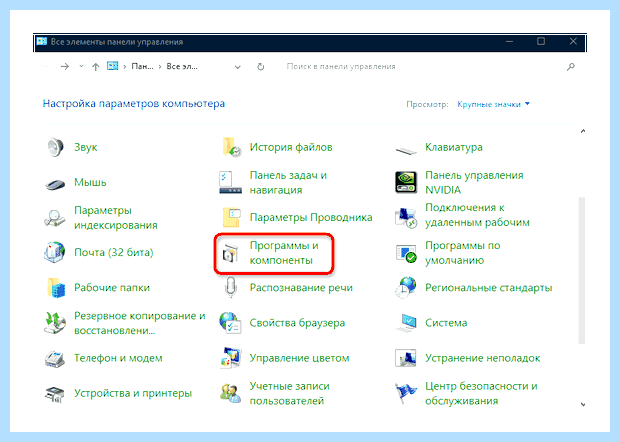Open the Программы по умолчанию icon

point(406,253)
